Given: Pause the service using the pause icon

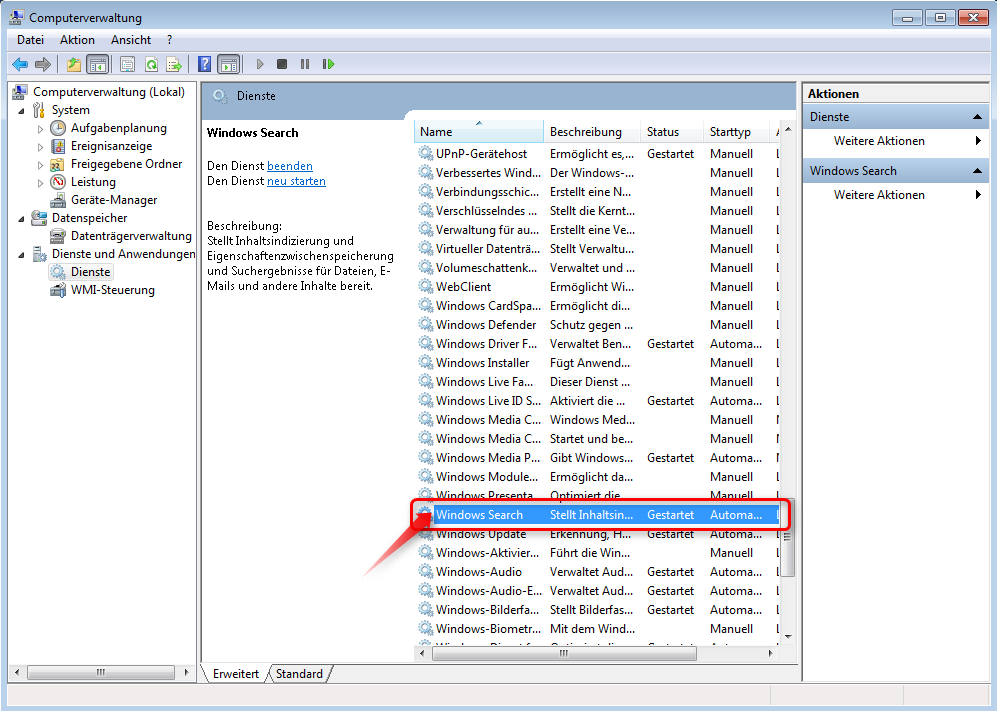Looking at the screenshot, I should pos(306,64).
